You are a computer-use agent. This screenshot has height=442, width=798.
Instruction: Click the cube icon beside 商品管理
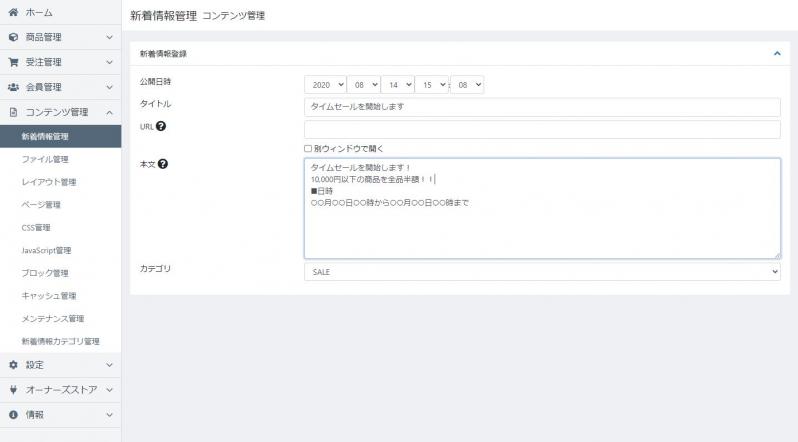coord(13,37)
